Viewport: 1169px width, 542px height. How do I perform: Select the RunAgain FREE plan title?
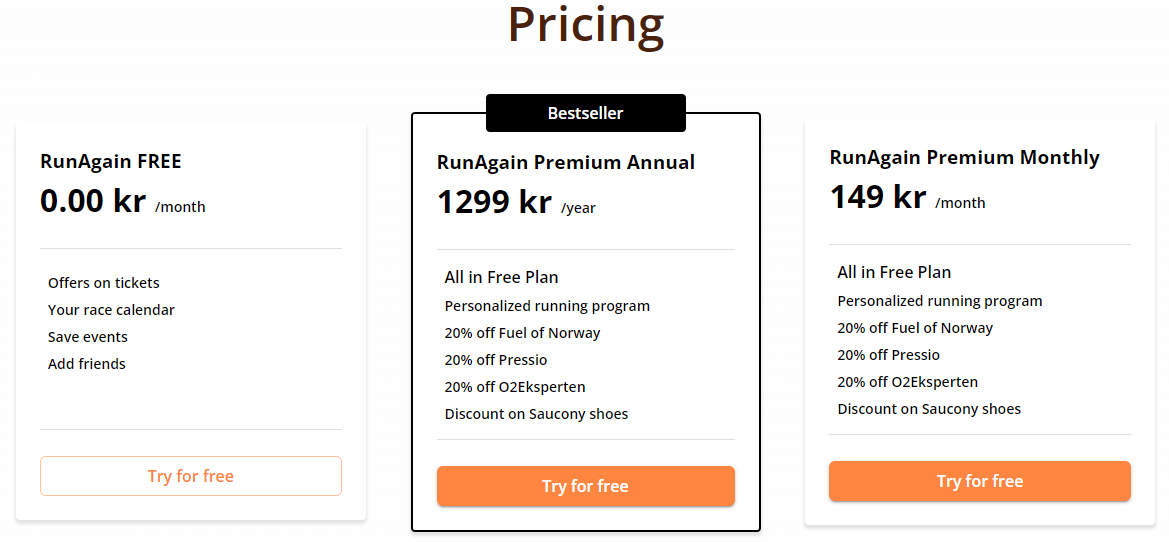click(110, 161)
